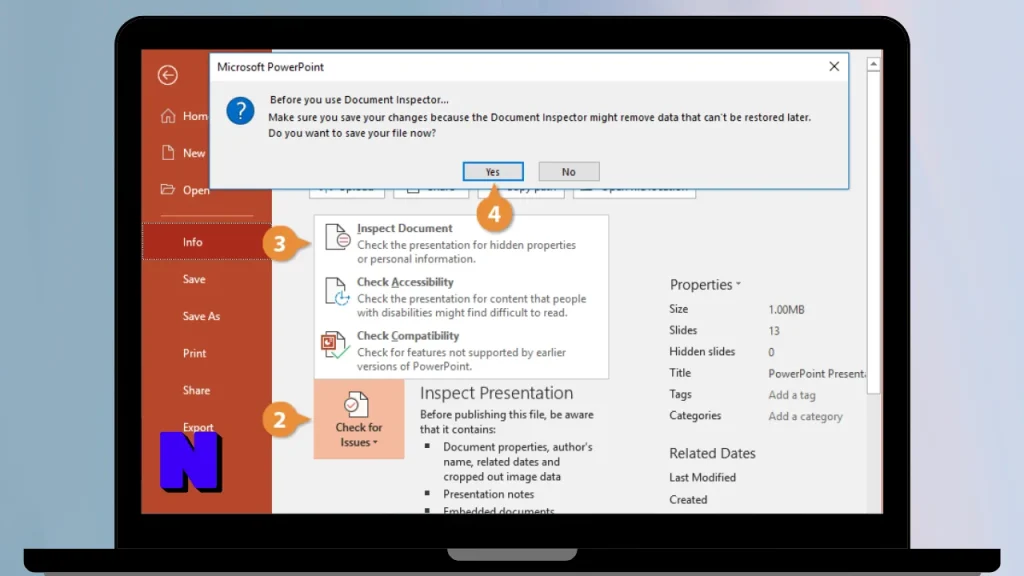The height and width of the screenshot is (576, 1024).
Task: Click the Inspect Presentation heading
Action: [496, 392]
